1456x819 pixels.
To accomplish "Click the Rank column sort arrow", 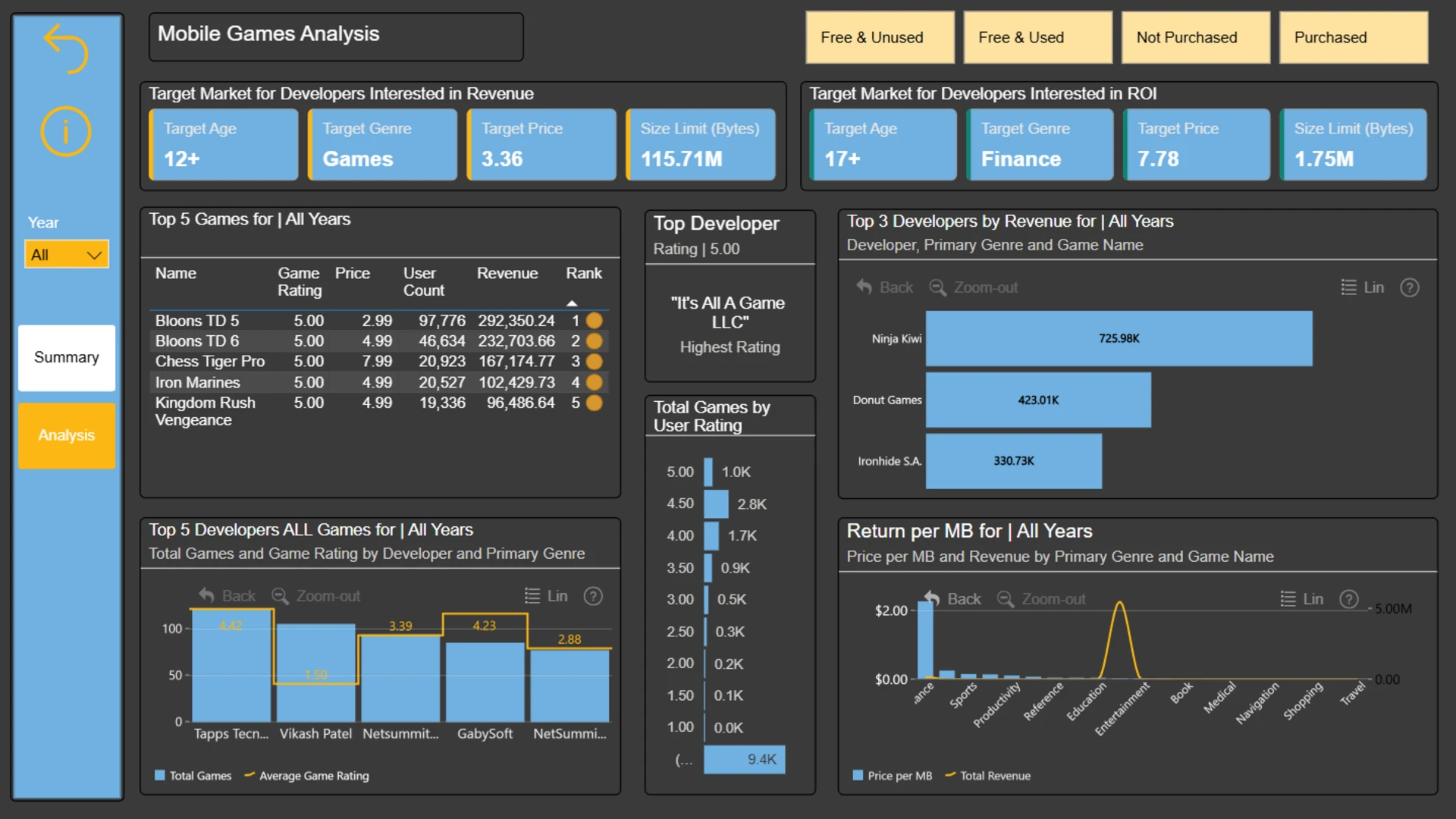I will (572, 303).
